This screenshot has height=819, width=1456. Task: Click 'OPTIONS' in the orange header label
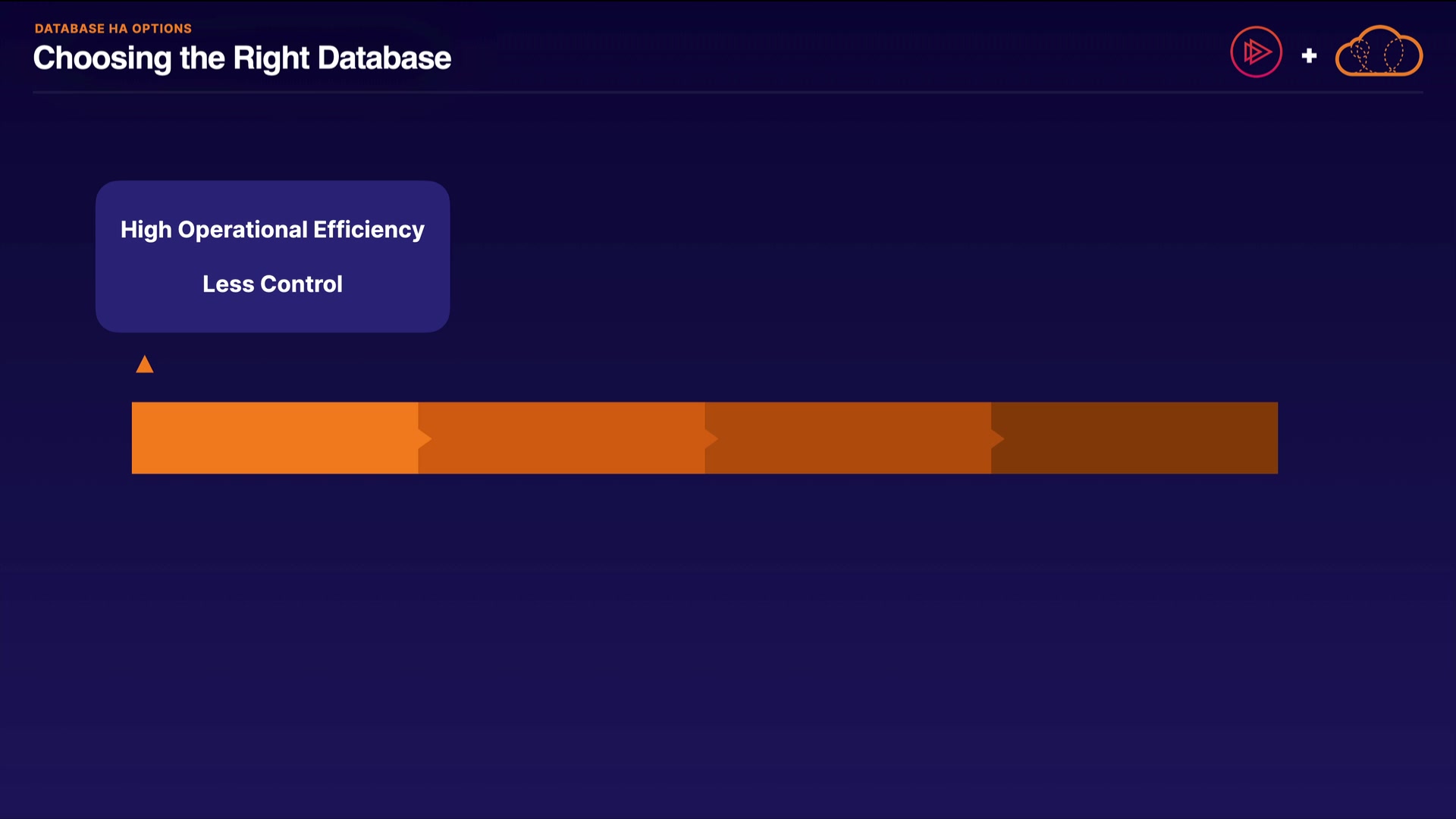coord(162,29)
